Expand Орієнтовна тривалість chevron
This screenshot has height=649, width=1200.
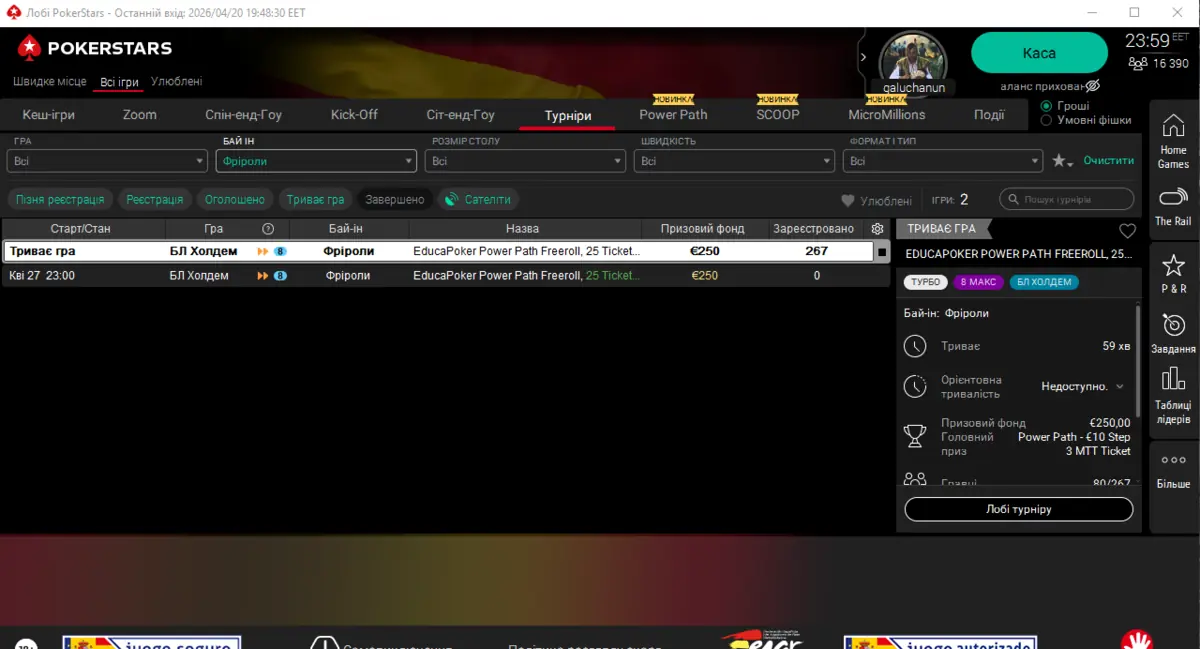click(x=1119, y=387)
